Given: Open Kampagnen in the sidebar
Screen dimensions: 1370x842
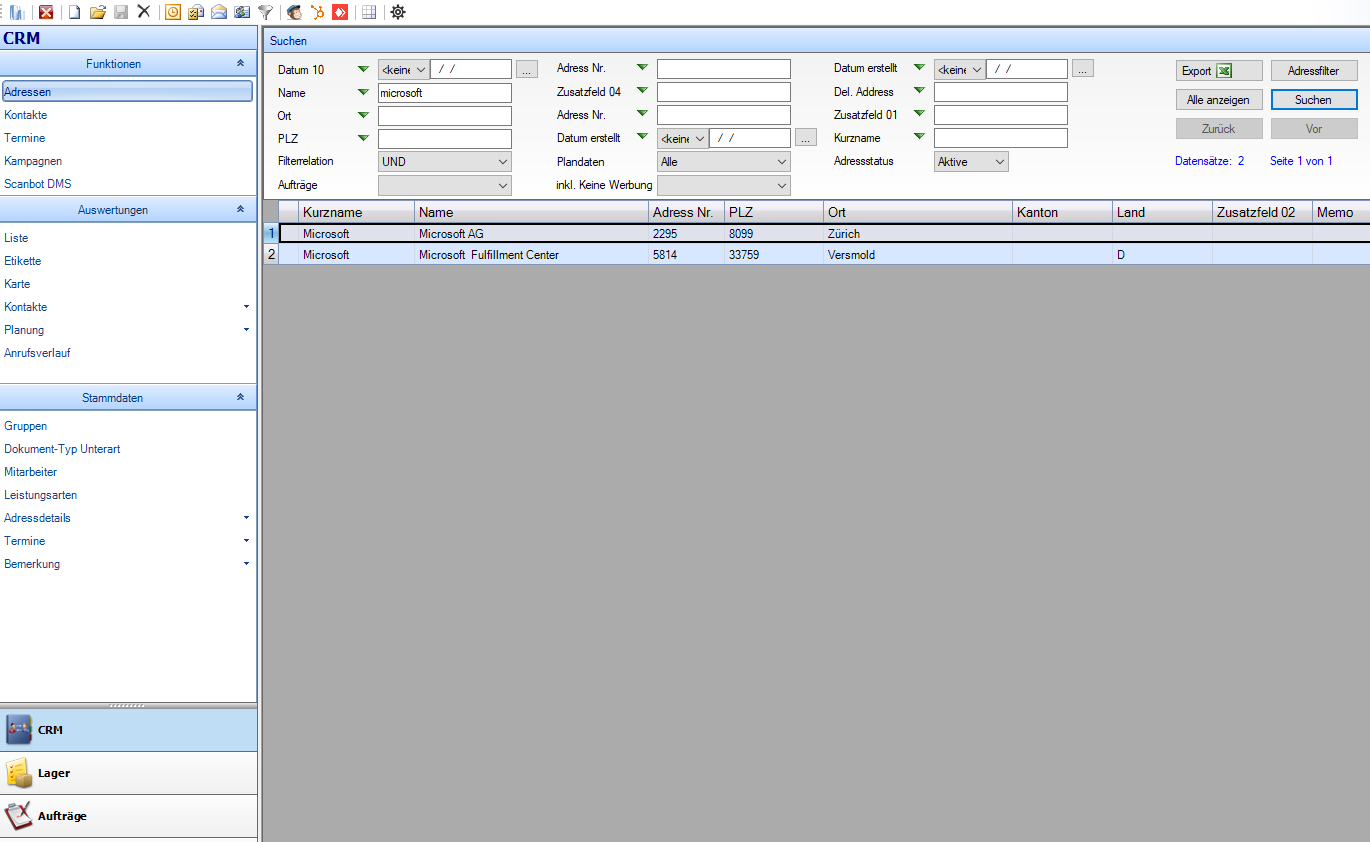Looking at the screenshot, I should 33,161.
